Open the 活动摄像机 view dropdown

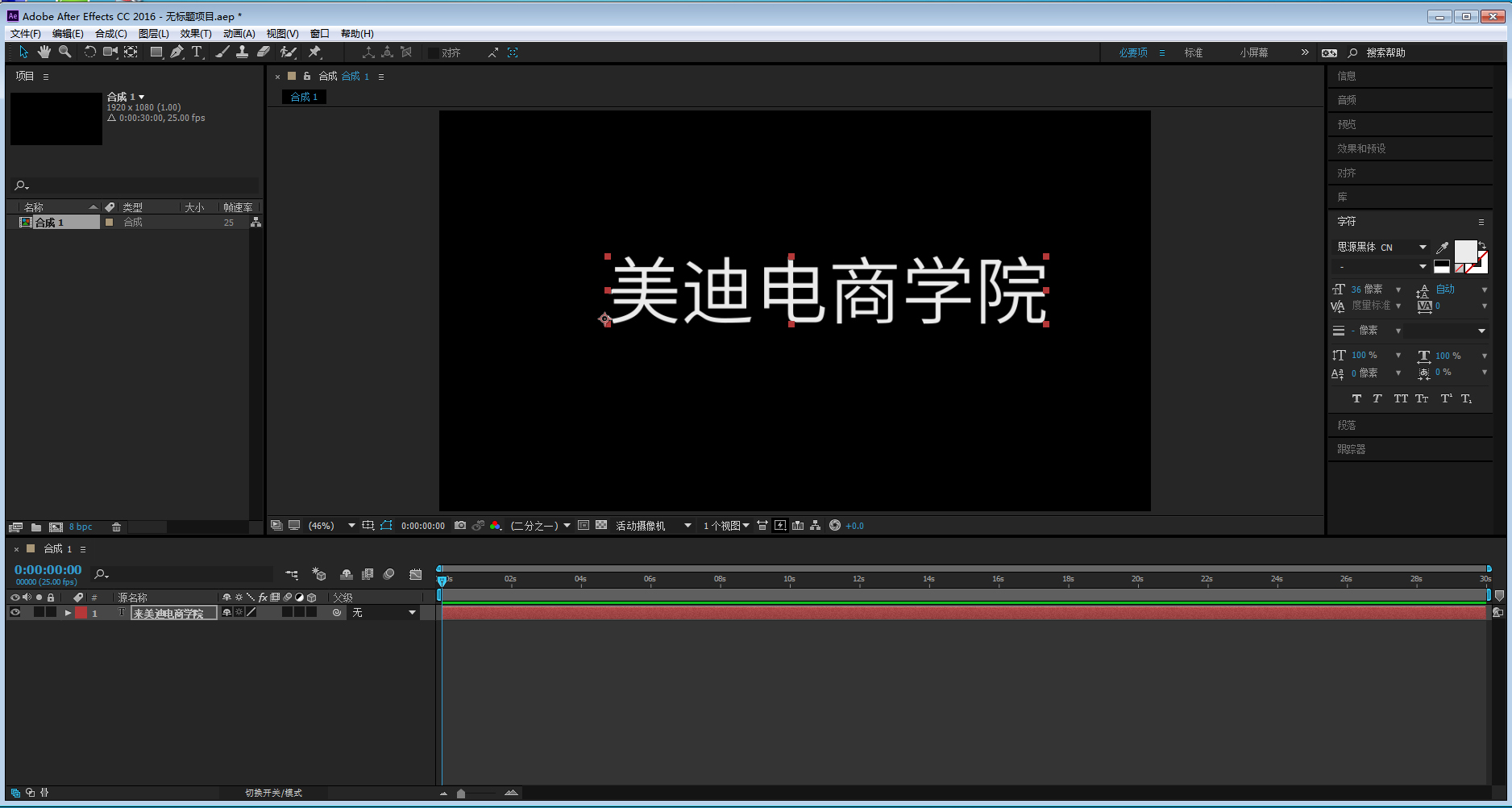pyautogui.click(x=653, y=525)
